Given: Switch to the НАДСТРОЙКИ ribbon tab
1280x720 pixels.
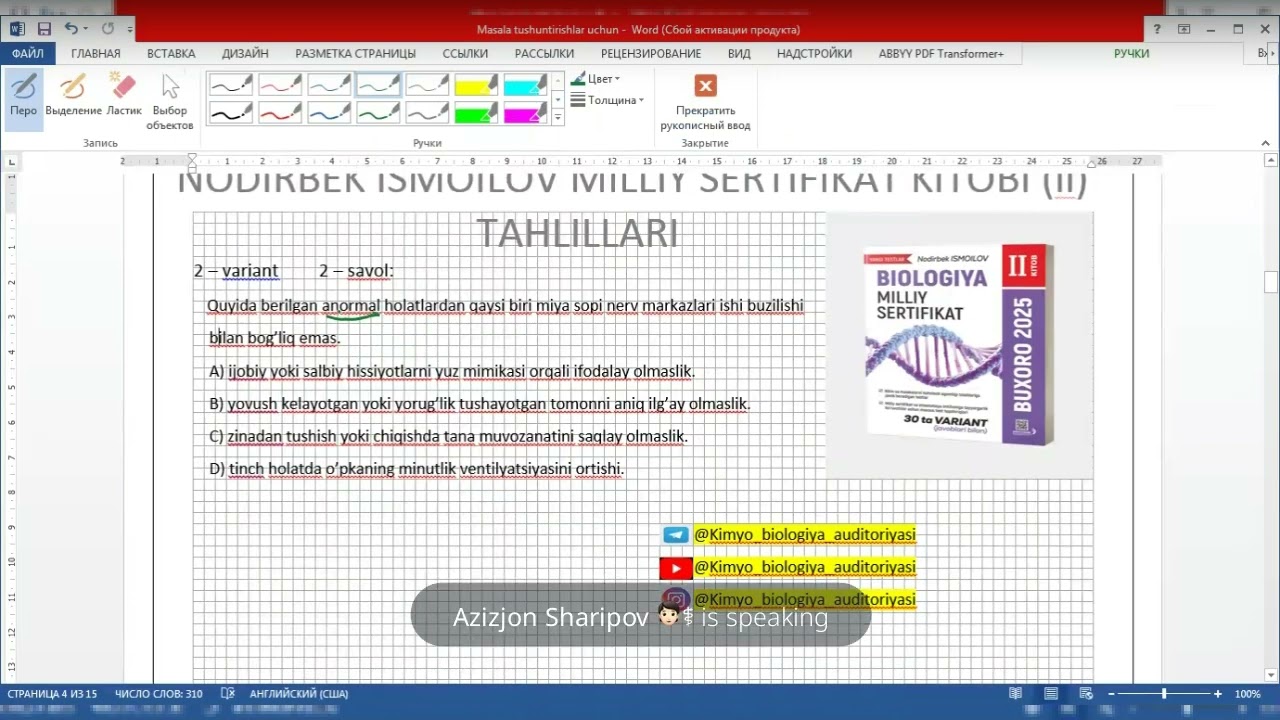Looking at the screenshot, I should tap(814, 53).
